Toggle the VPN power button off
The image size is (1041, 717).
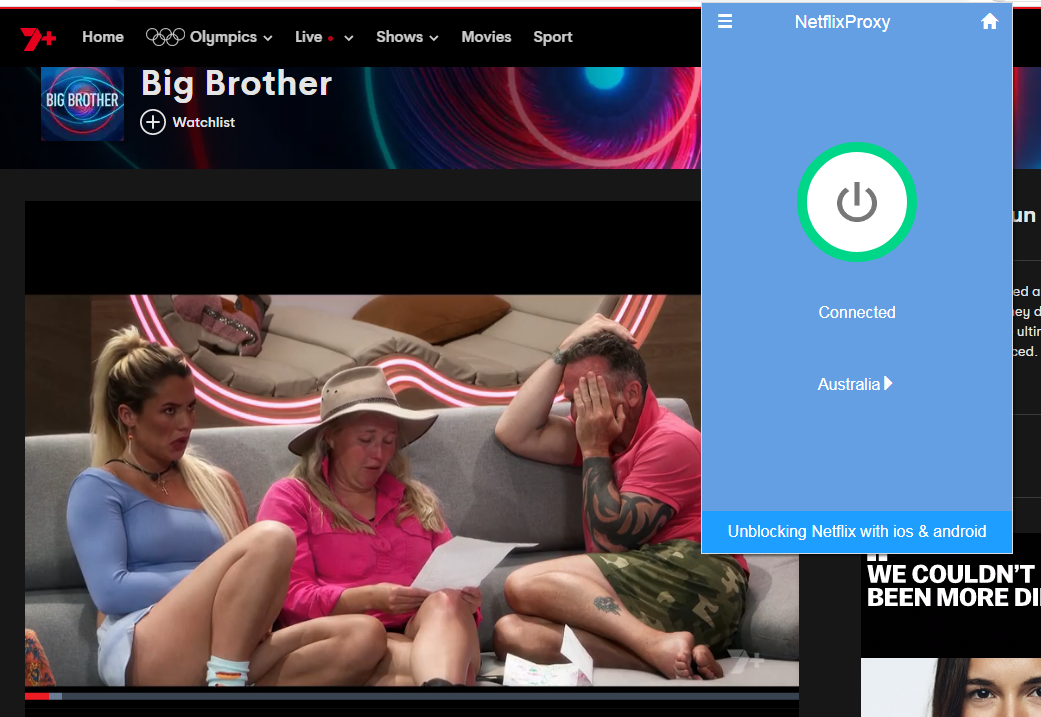[x=856, y=202]
